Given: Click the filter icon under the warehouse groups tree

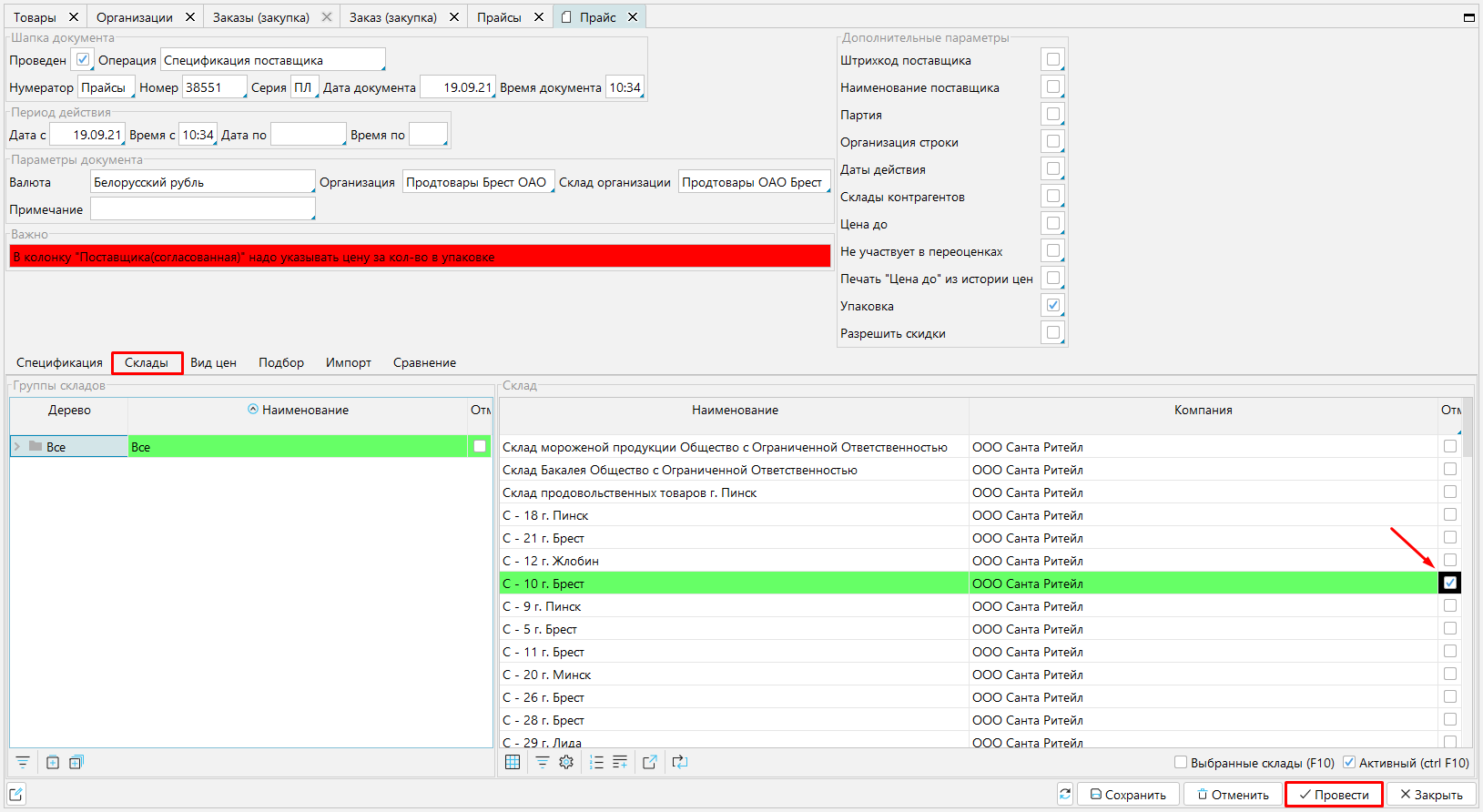Looking at the screenshot, I should coord(23,763).
